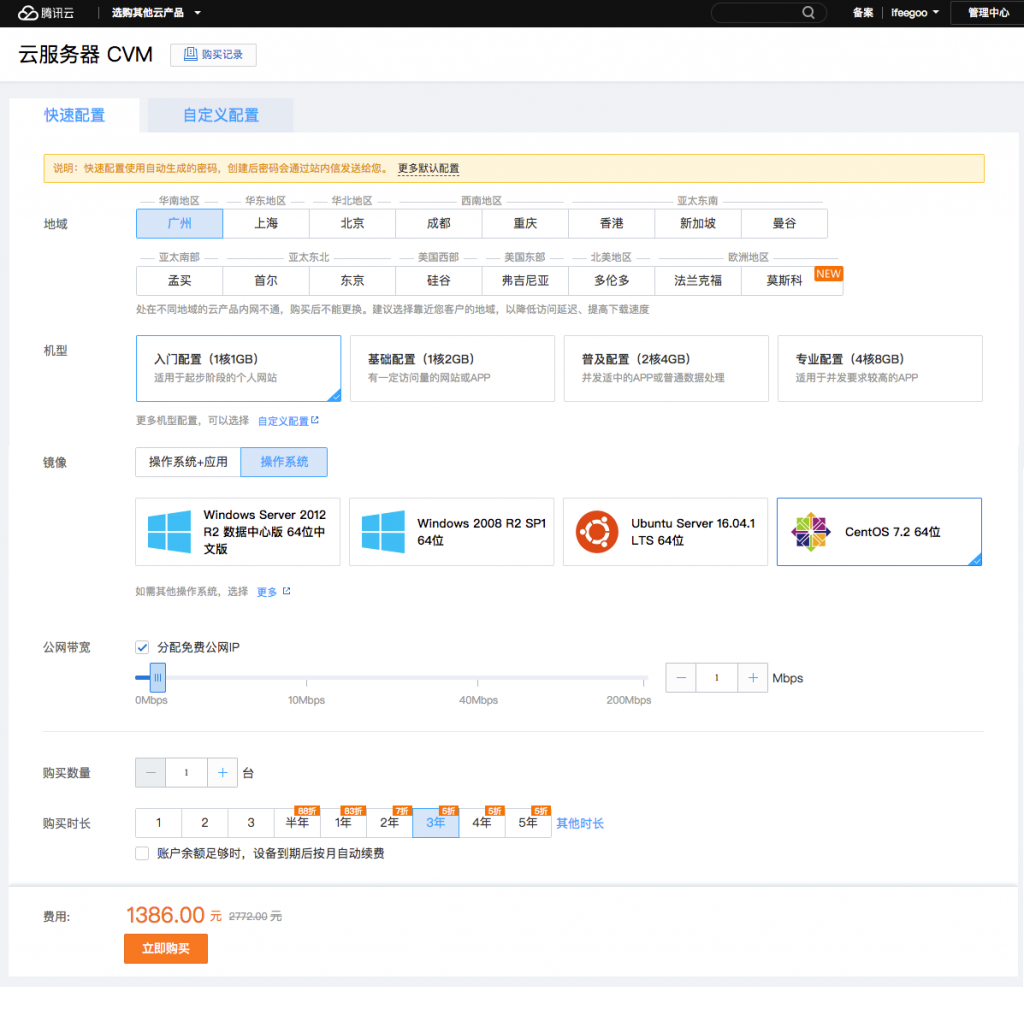Image resolution: width=1024 pixels, height=1009 pixels.
Task: Click 其他时长 link
Action: click(x=580, y=824)
